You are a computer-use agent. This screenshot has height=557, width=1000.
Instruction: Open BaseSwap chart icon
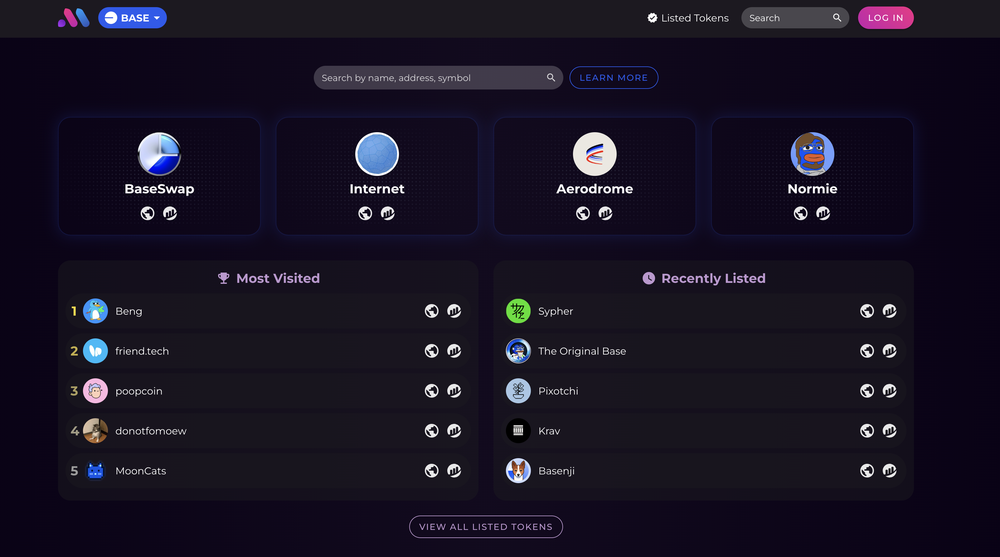pyautogui.click(x=170, y=213)
